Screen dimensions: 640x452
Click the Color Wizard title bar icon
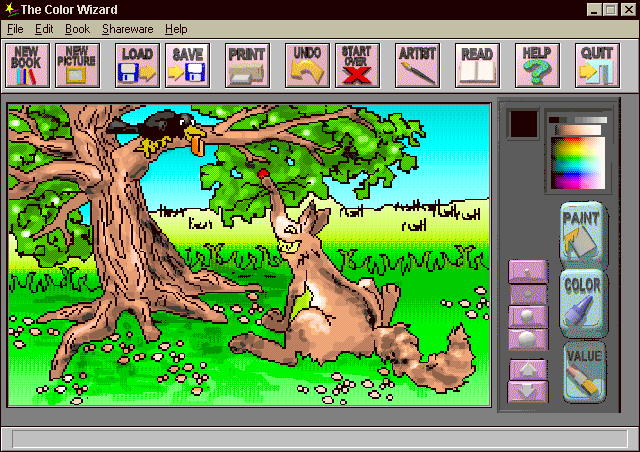pos(11,9)
